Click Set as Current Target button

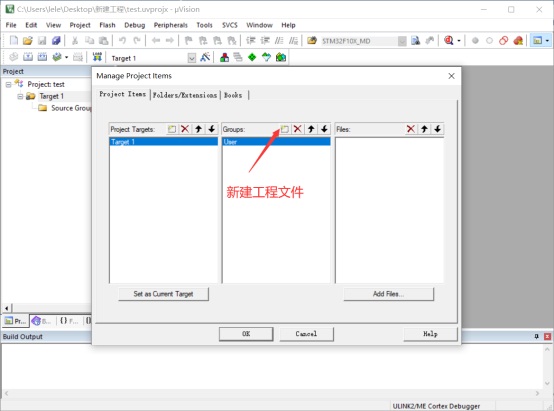click(x=163, y=294)
